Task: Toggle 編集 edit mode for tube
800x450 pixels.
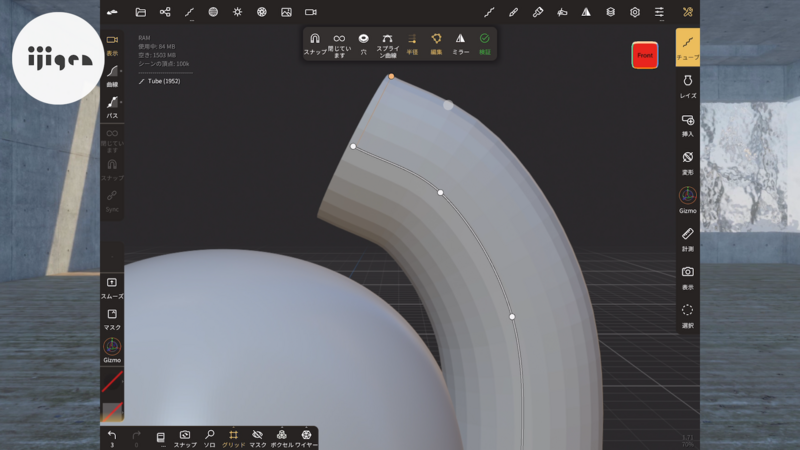Action: click(x=436, y=44)
